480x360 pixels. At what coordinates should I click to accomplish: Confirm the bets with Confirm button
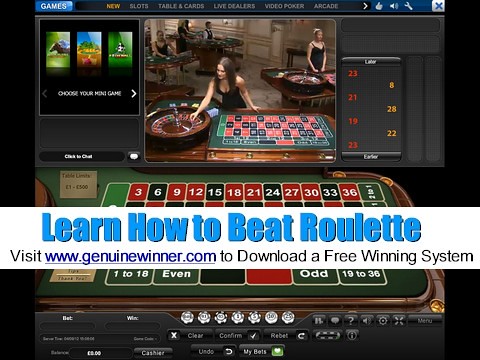(x=238, y=336)
